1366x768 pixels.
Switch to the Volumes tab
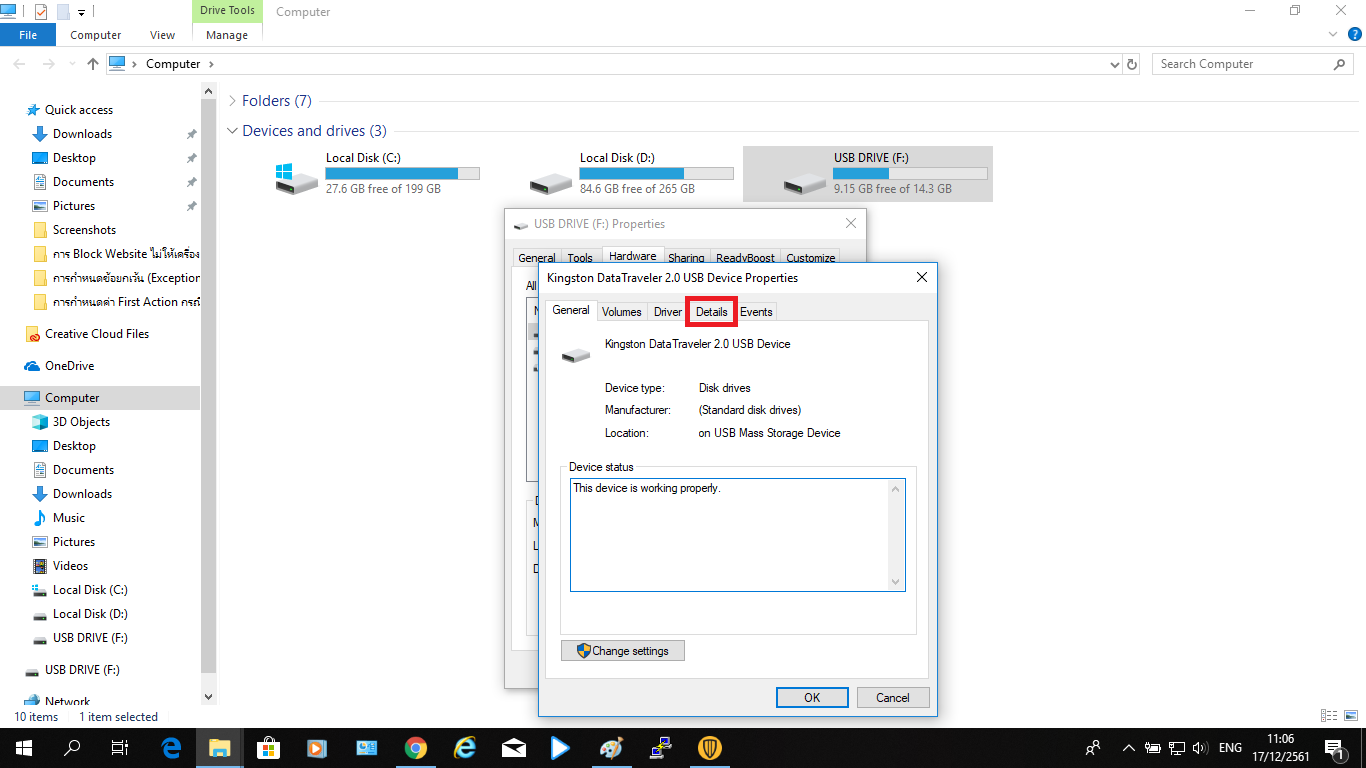coord(621,312)
